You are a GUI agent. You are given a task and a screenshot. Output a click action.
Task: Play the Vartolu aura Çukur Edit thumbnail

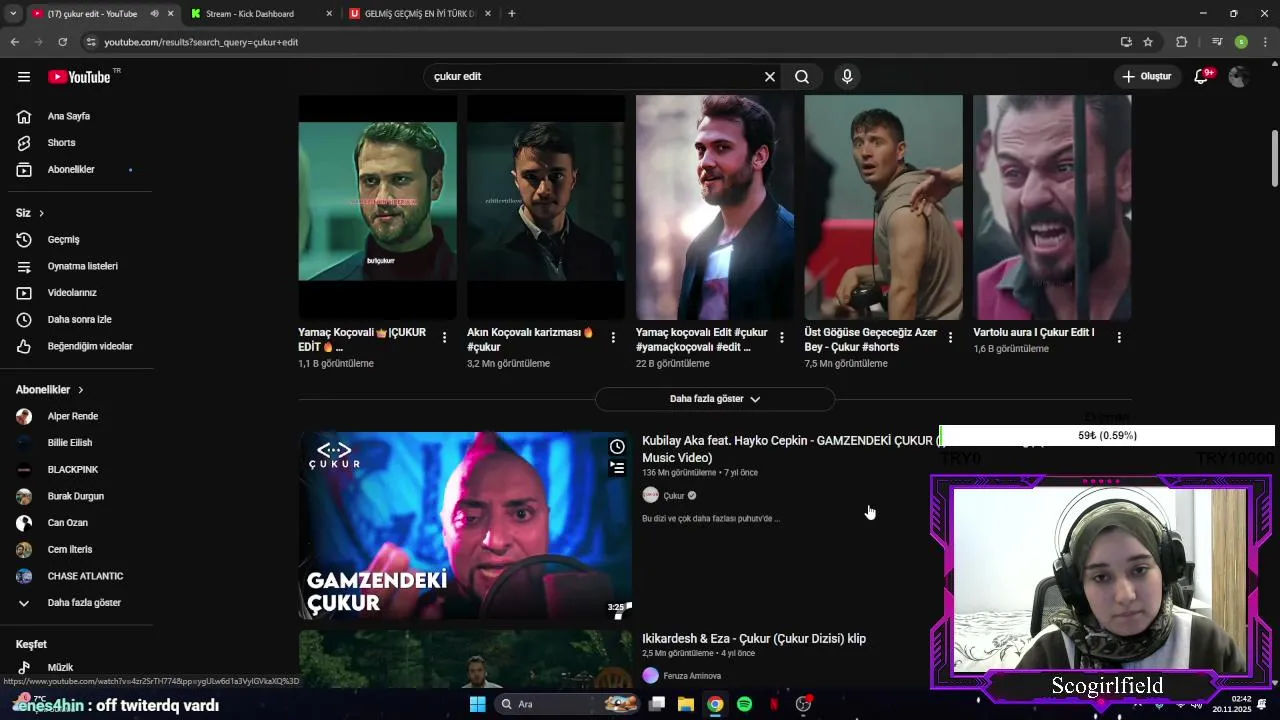pyautogui.click(x=1052, y=207)
